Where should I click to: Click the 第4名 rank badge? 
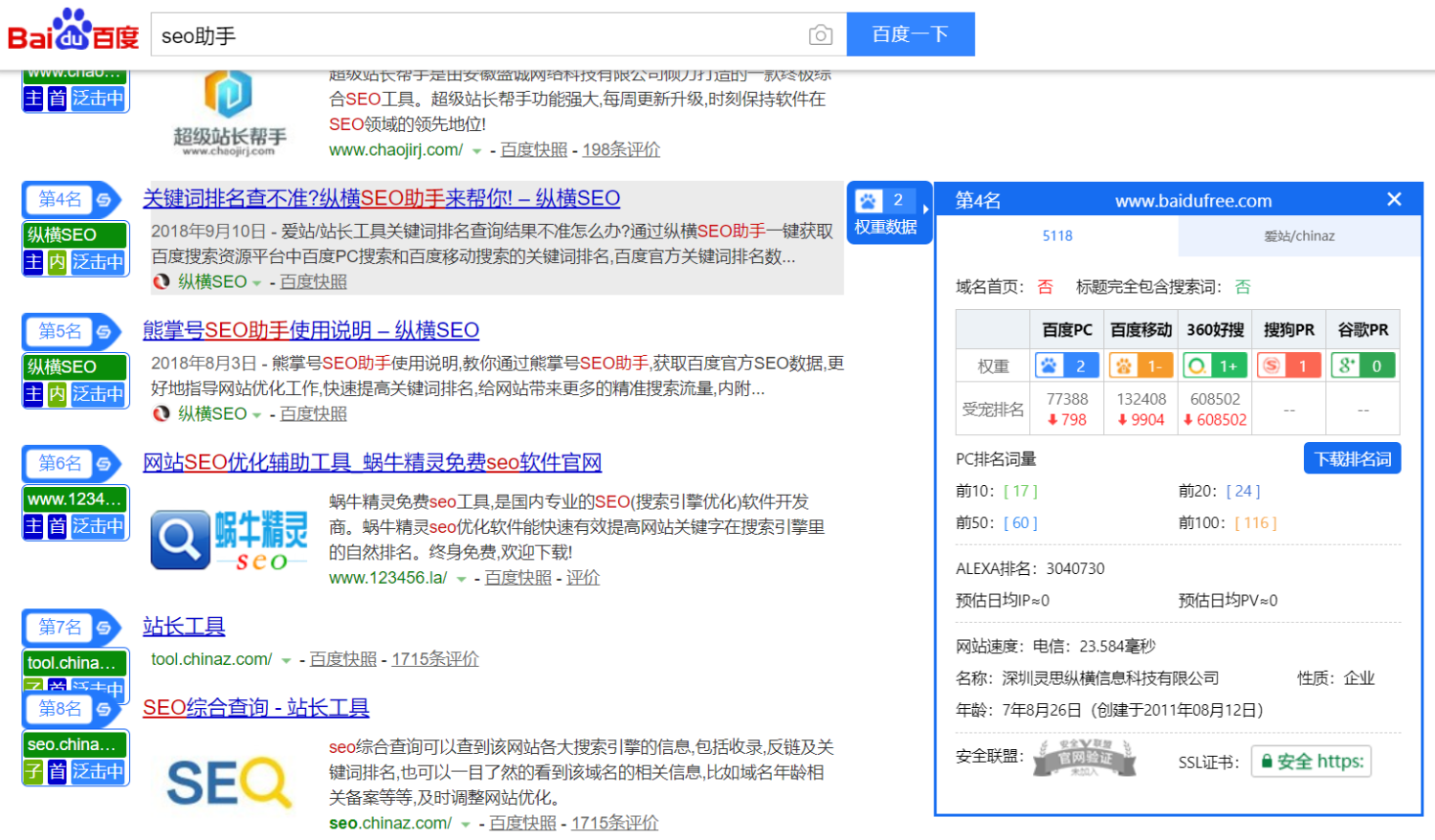point(59,199)
